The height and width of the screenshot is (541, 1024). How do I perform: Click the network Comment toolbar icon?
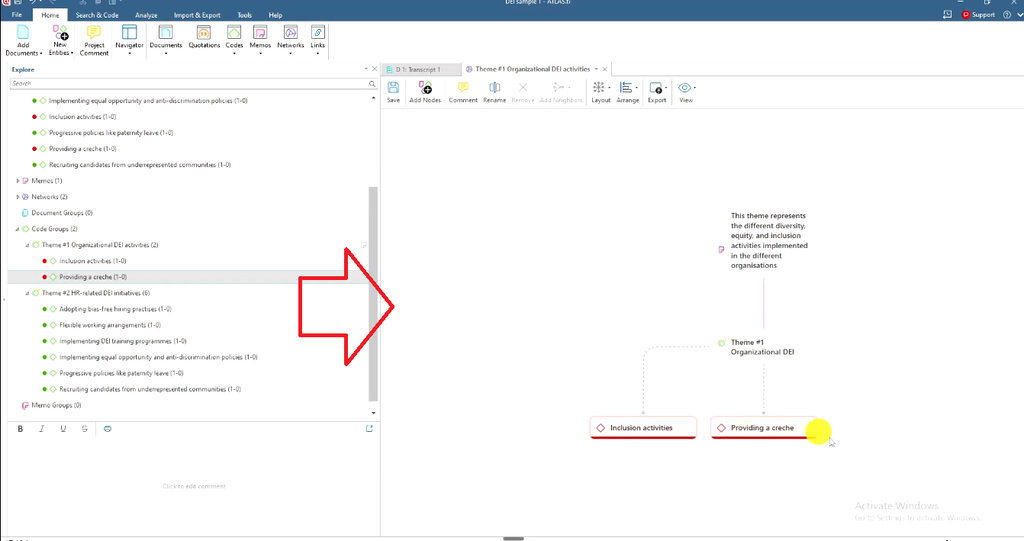[463, 88]
